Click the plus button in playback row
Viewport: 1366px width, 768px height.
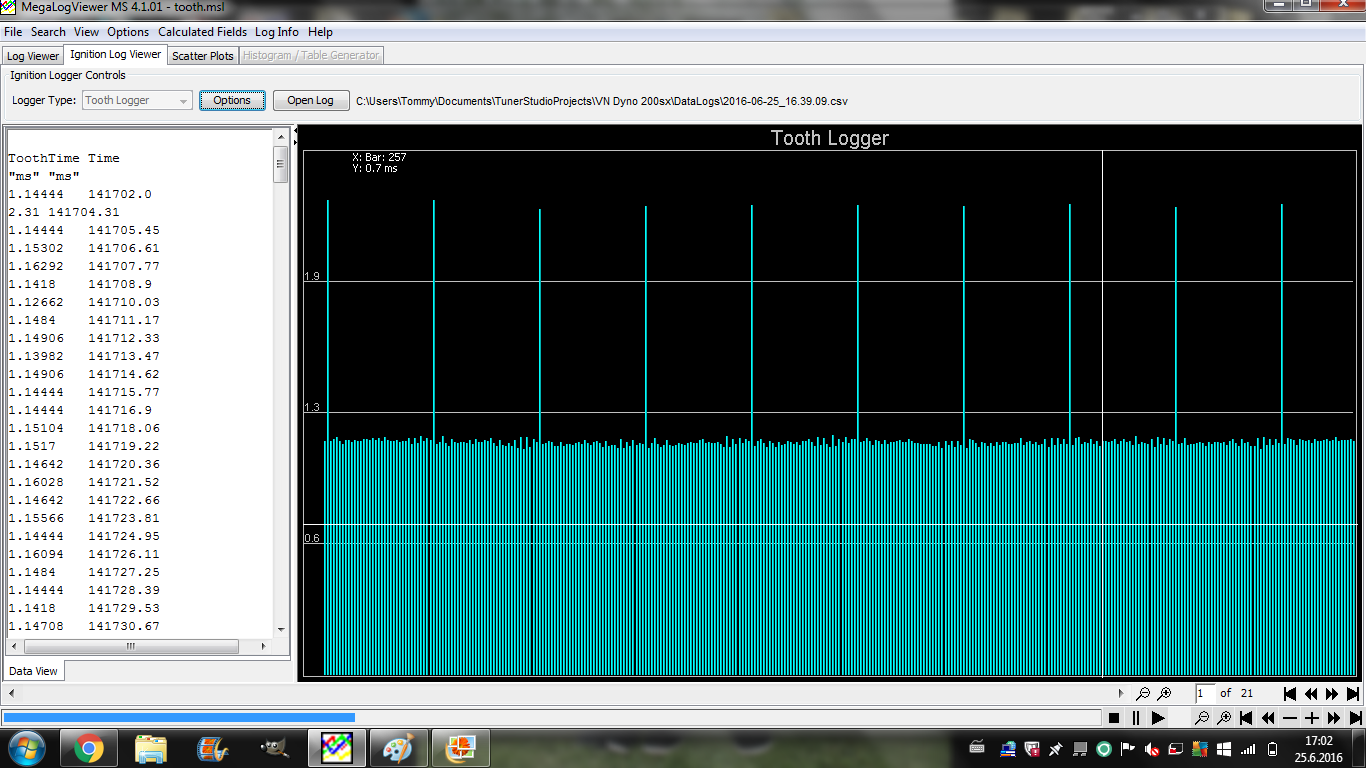click(1312, 717)
